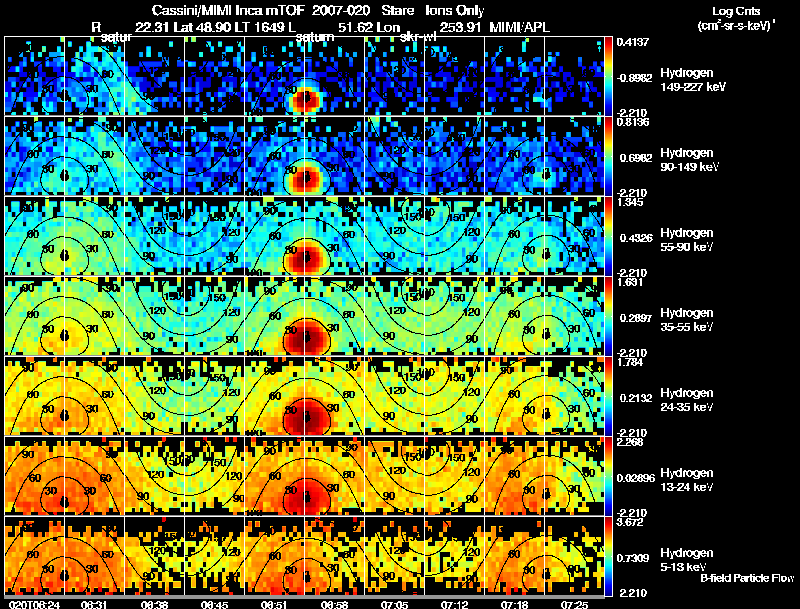Click the 0.2132 color scale value

(x=634, y=398)
